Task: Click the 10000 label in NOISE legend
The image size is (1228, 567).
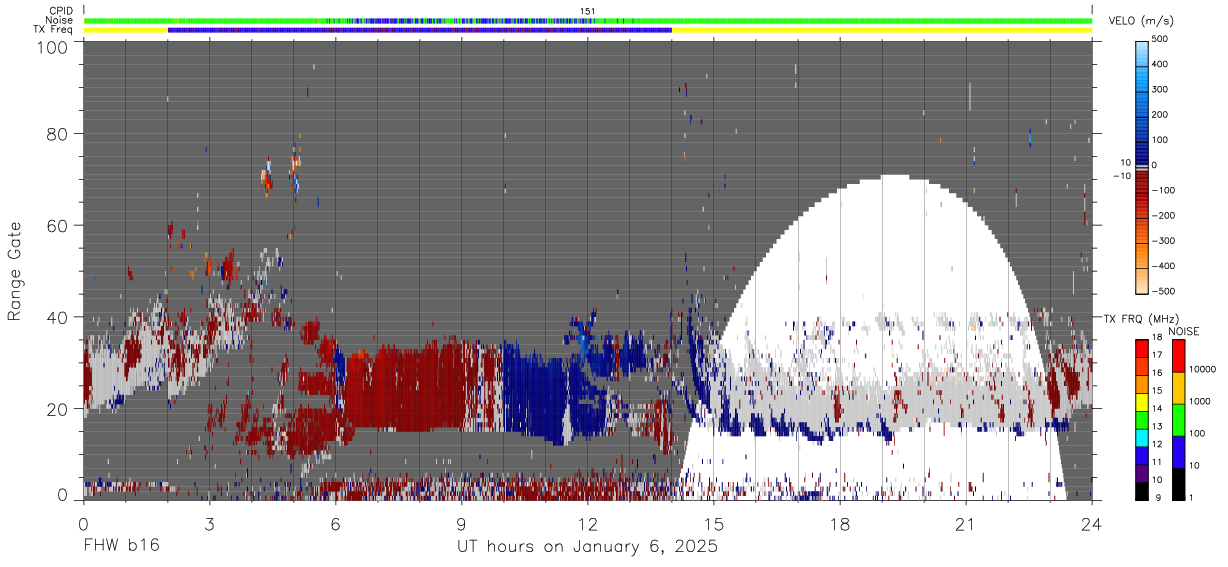Action: (x=1204, y=370)
